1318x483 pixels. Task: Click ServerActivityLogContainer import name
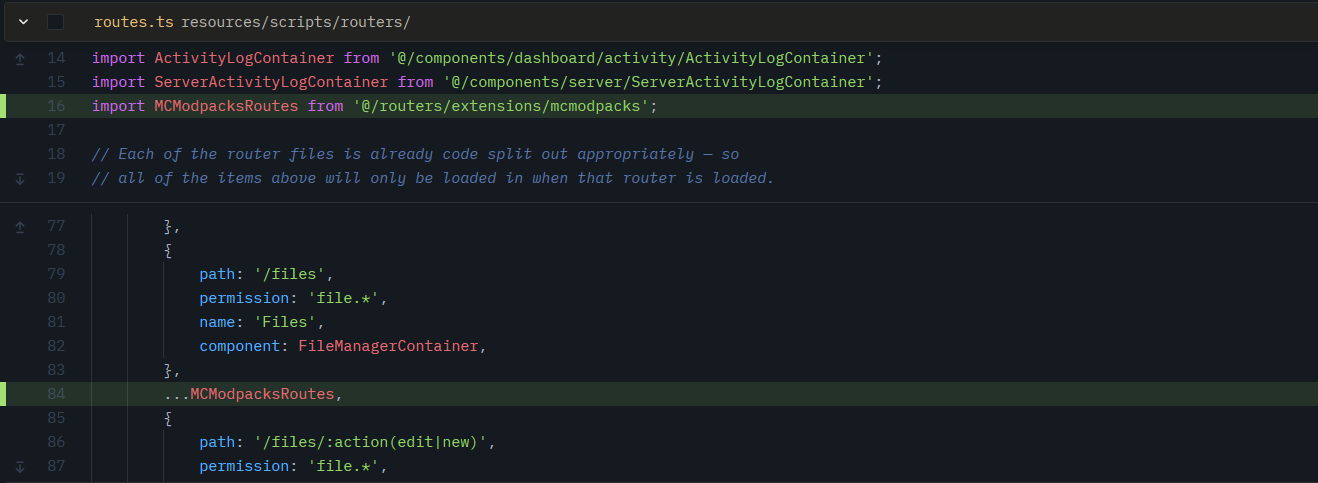click(x=271, y=82)
